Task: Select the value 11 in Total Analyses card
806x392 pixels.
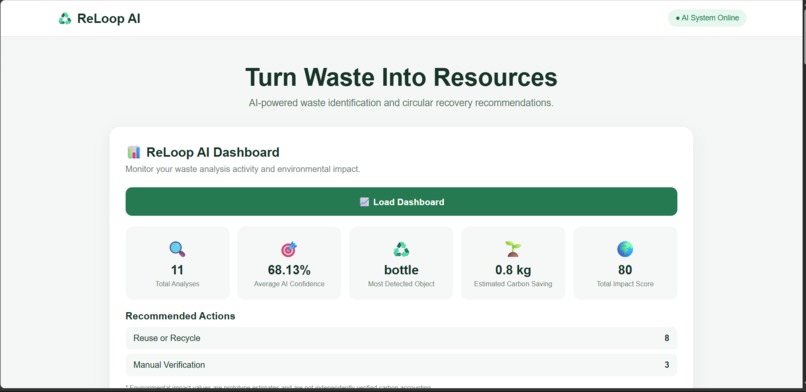Action: (177, 270)
